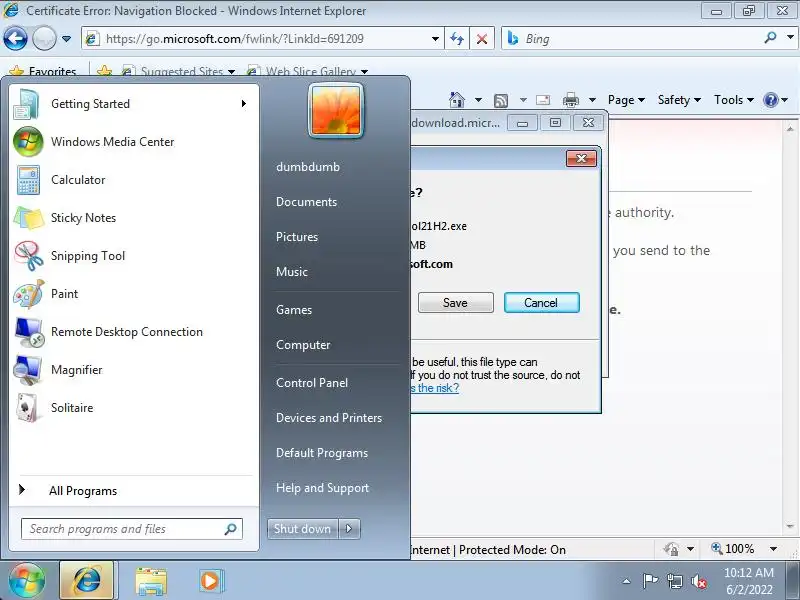Click the risk hyperlink in download dialog
The height and width of the screenshot is (600, 800).
(435, 388)
